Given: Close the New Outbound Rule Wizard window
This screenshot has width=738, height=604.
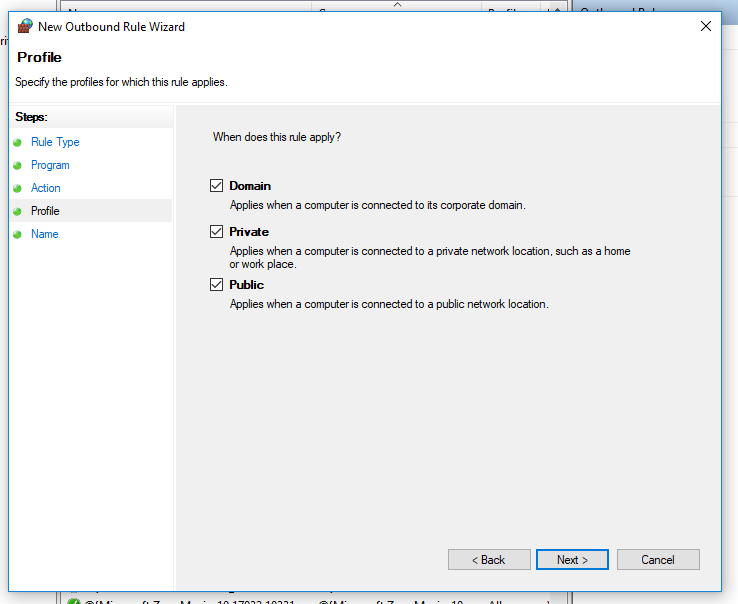Looking at the screenshot, I should click(706, 27).
